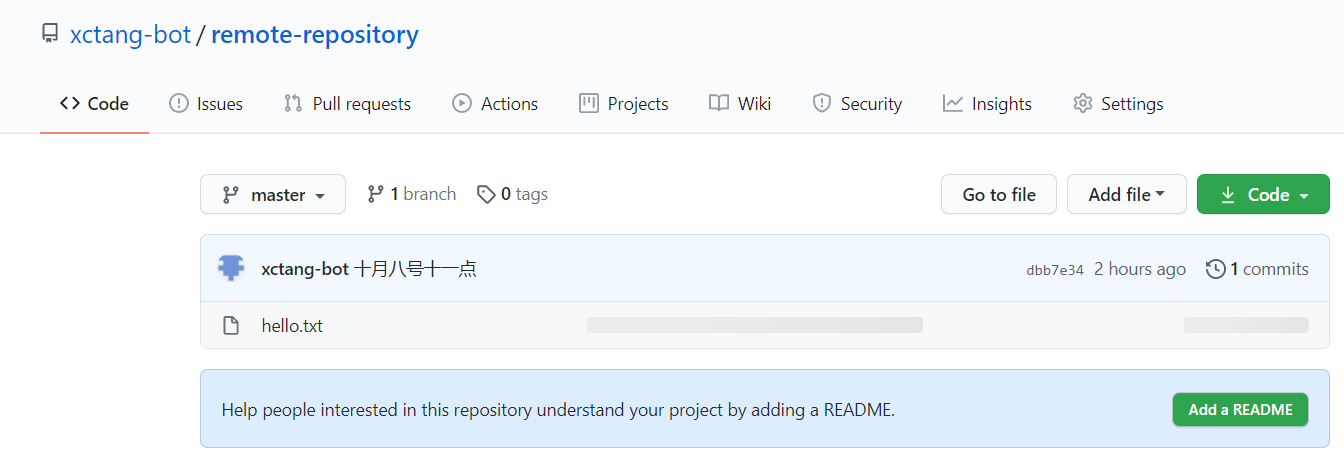The width and height of the screenshot is (1344, 475).
Task: Click the Security shield icon
Action: coord(822,104)
